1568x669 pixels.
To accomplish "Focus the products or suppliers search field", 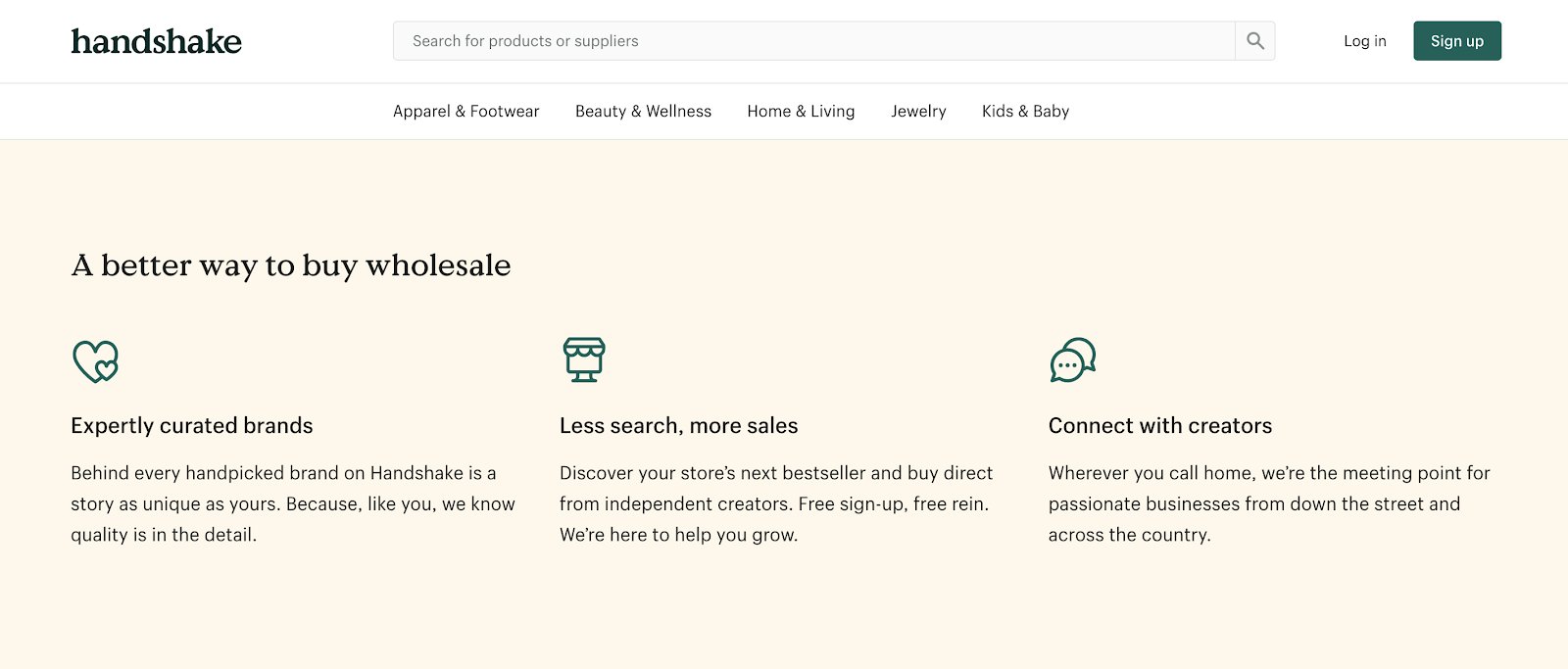I will point(813,41).
